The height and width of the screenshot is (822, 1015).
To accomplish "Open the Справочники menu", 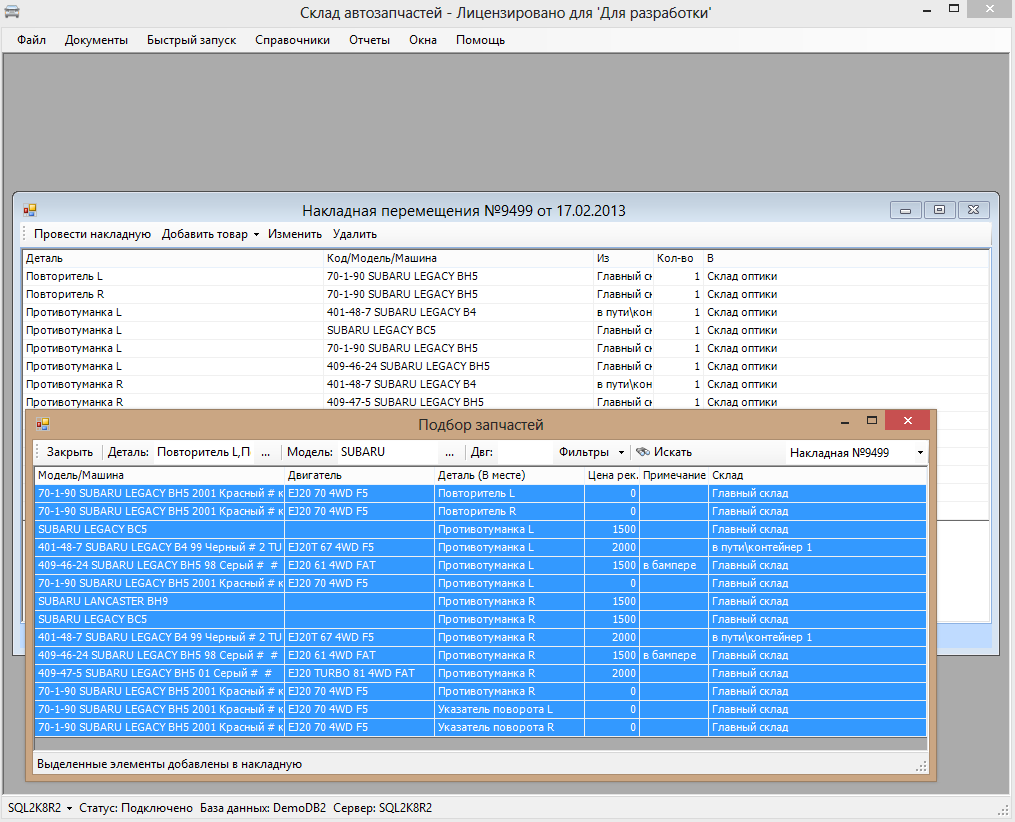I will (x=292, y=40).
